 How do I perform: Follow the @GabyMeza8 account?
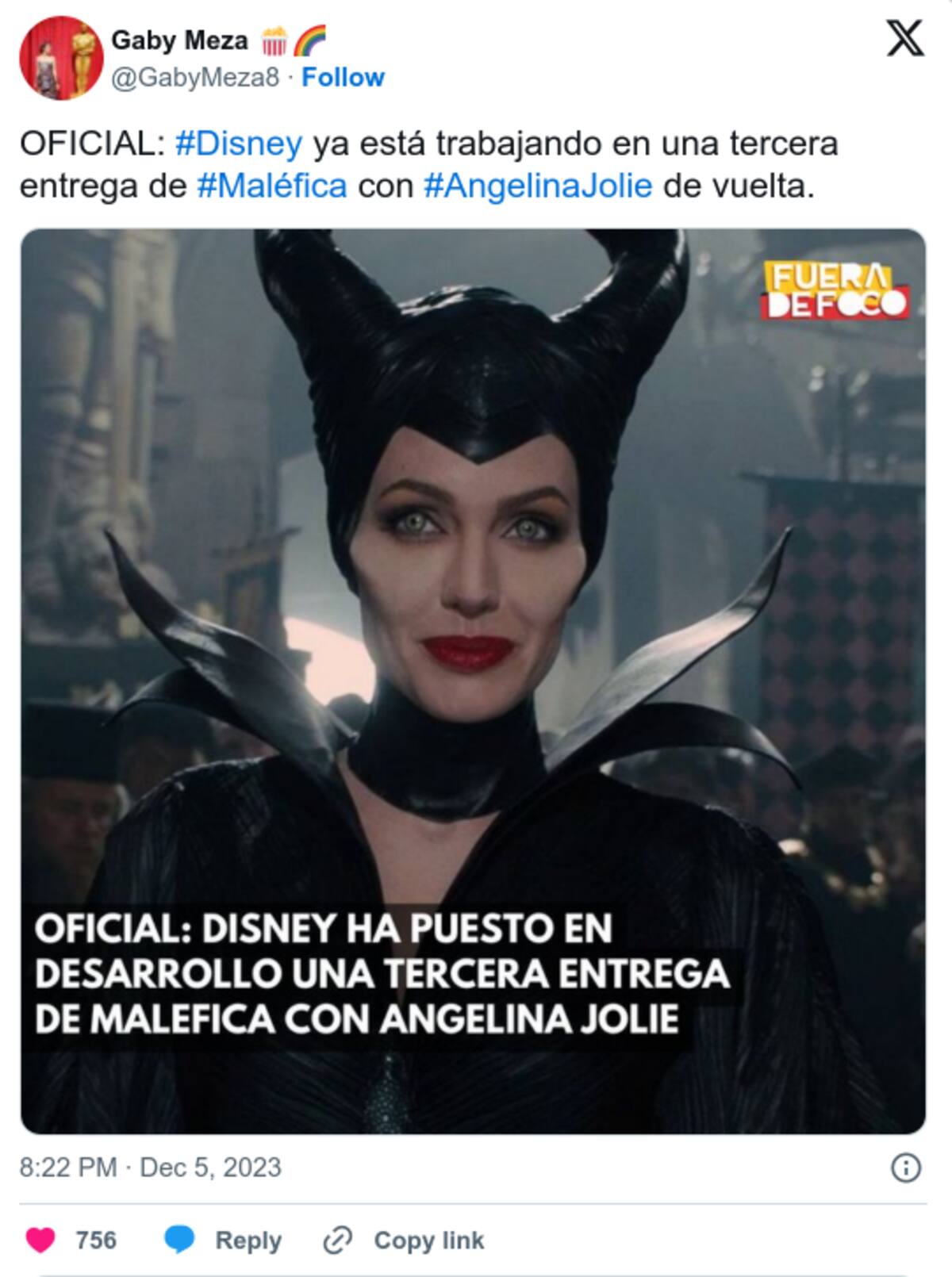343,78
